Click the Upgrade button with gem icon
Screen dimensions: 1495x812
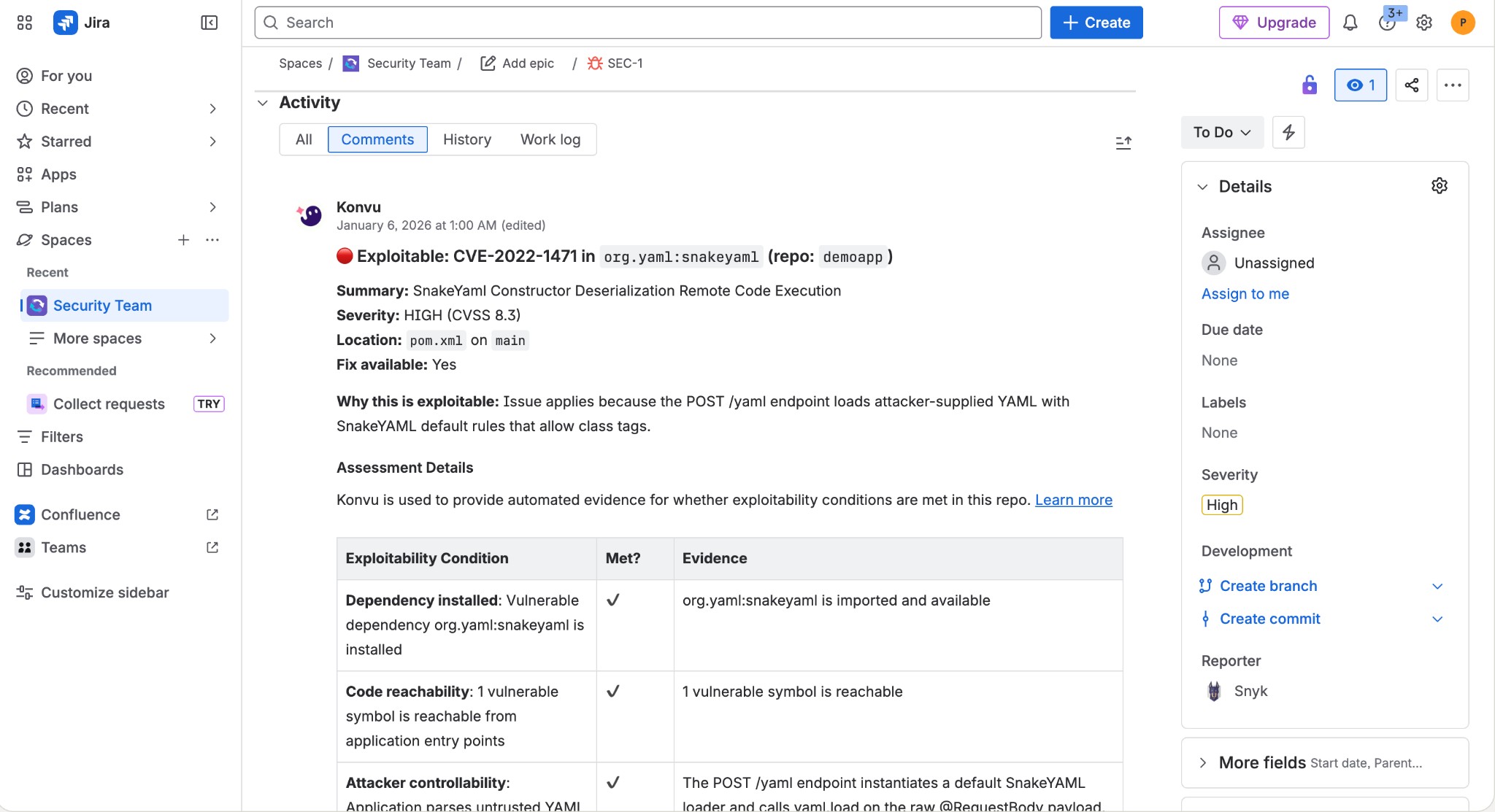pos(1273,23)
